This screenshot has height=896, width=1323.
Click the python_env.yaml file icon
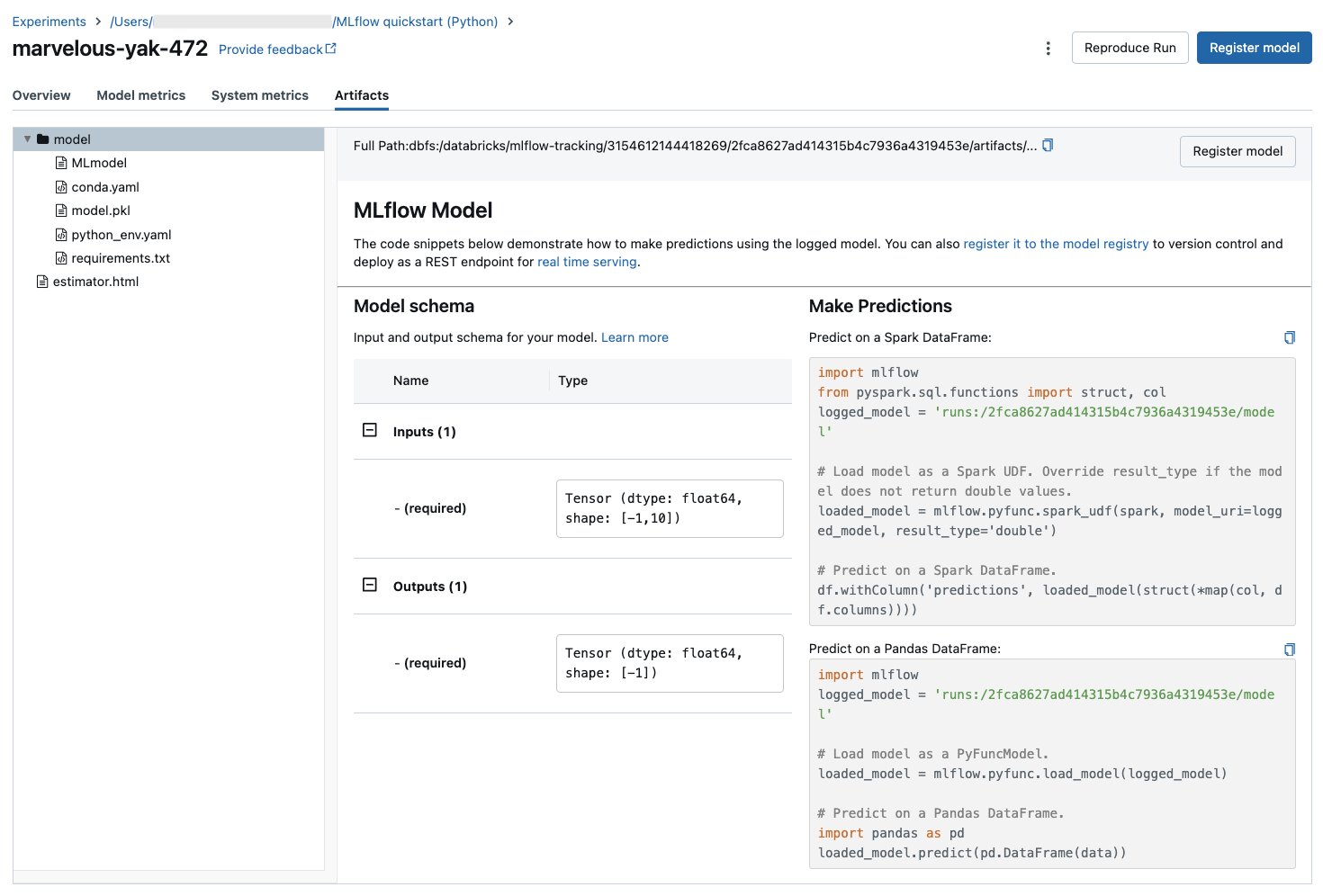pos(61,235)
